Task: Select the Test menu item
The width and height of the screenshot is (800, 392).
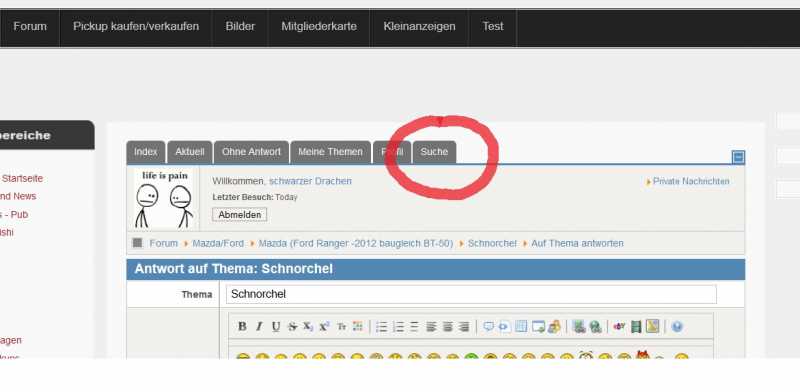Action: point(493,27)
